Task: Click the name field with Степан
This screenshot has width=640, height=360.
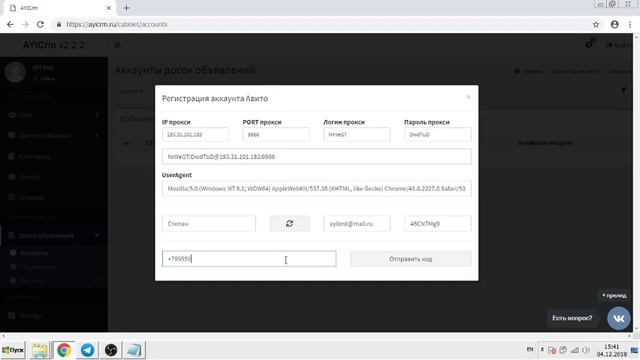Action: pos(209,224)
